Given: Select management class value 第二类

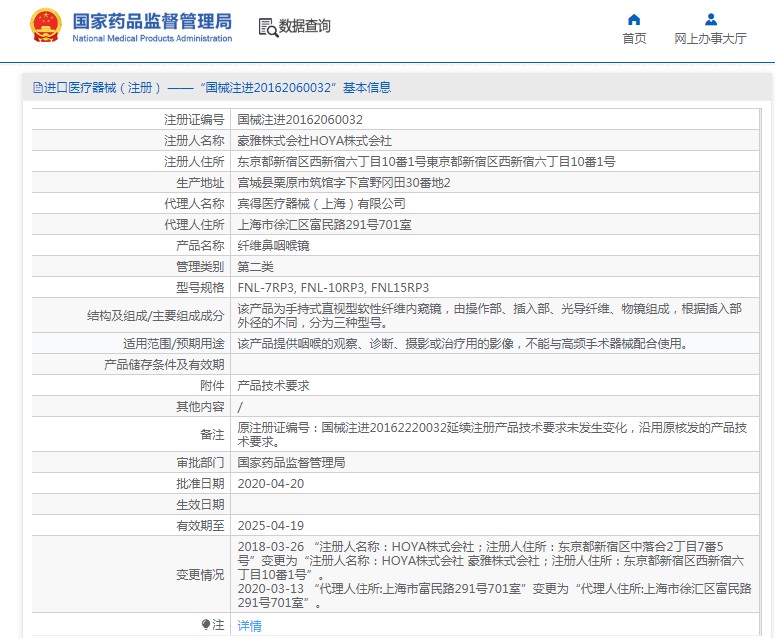Looking at the screenshot, I should (256, 267).
